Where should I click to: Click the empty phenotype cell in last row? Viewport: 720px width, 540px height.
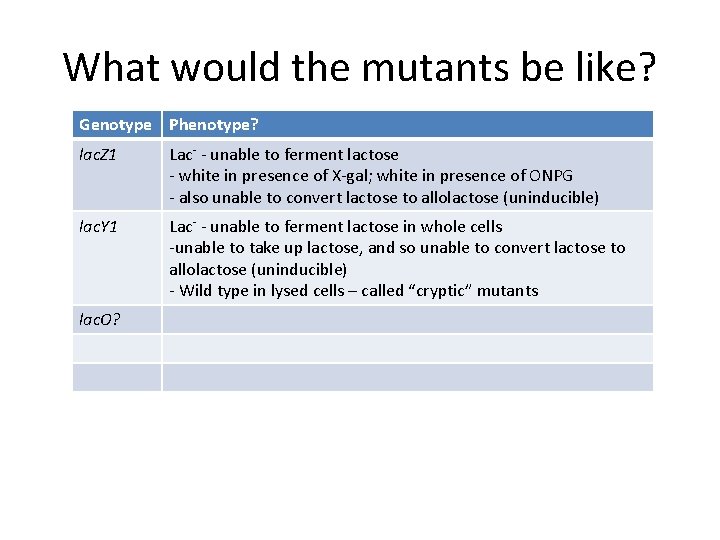click(408, 377)
